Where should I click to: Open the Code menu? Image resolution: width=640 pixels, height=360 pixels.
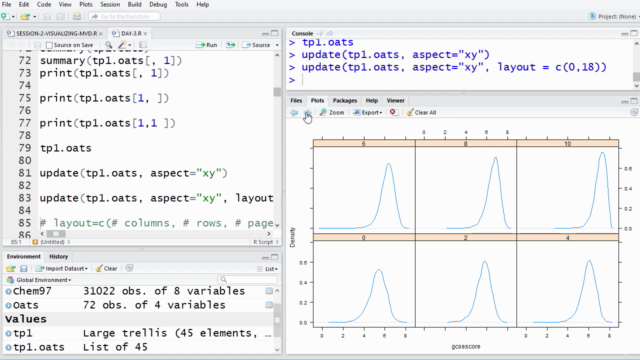(x=44, y=4)
